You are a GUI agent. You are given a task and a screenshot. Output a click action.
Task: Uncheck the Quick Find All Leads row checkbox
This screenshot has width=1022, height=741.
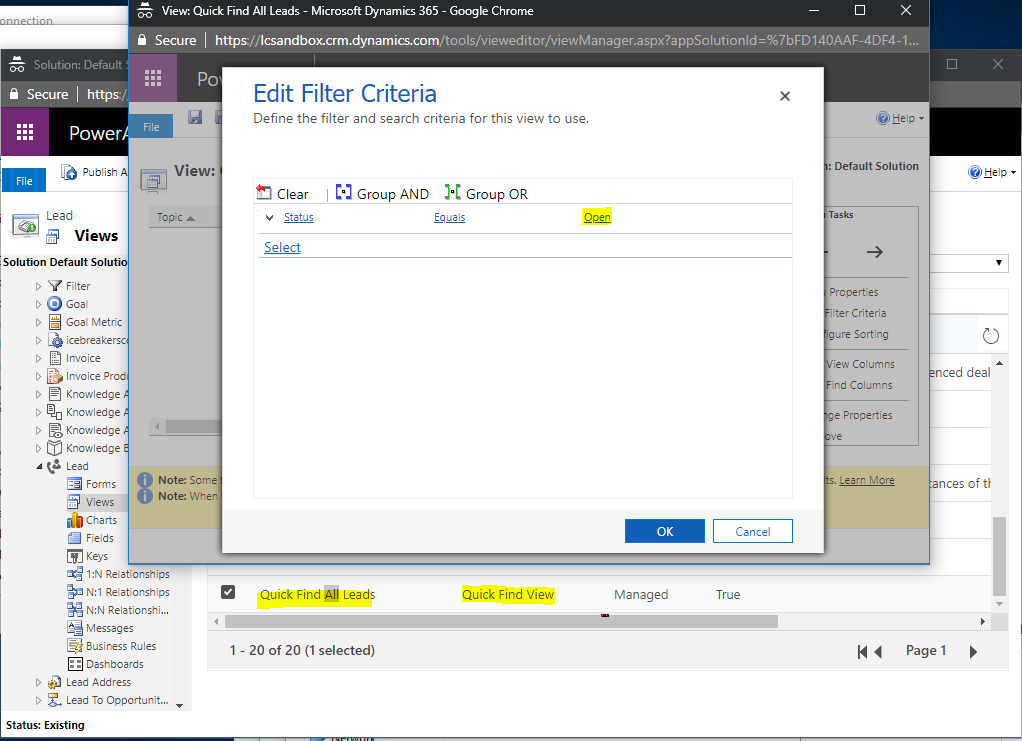pos(227,592)
